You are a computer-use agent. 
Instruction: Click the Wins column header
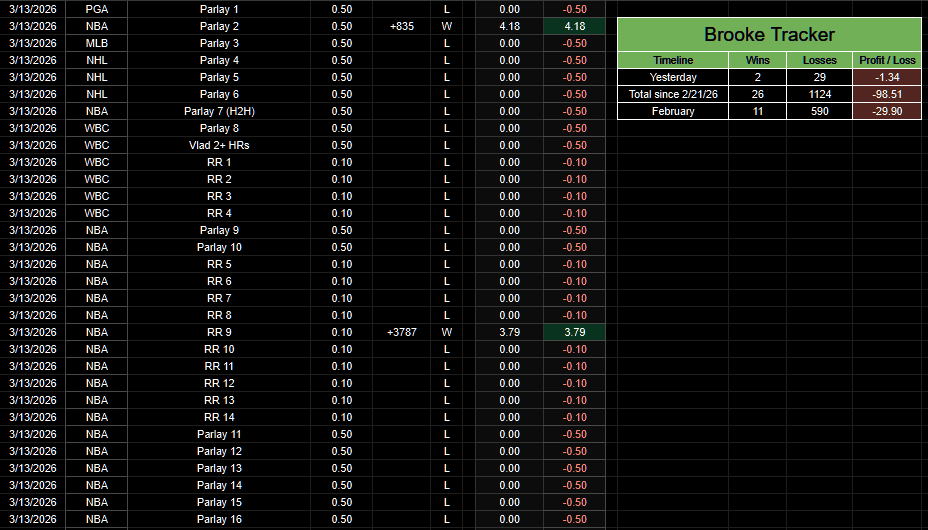(758, 60)
